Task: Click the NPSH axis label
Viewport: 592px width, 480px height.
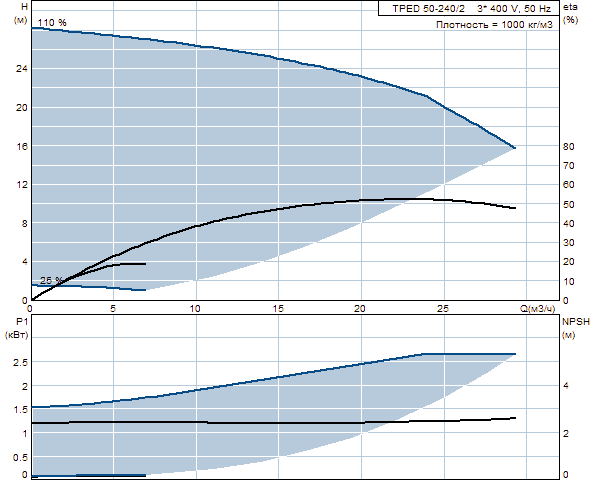Action: coord(576,322)
